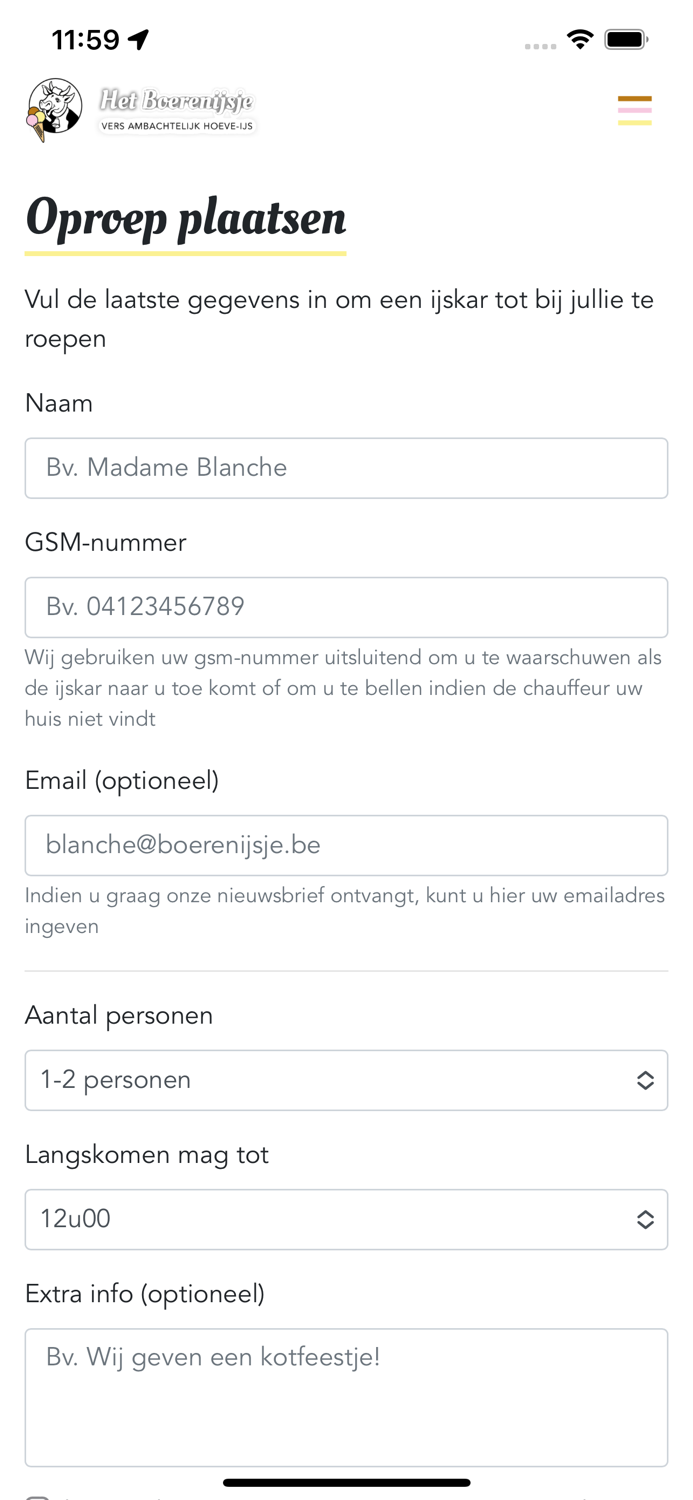
Task: Click the GSM-nummer input field
Action: pyautogui.click(x=346, y=607)
